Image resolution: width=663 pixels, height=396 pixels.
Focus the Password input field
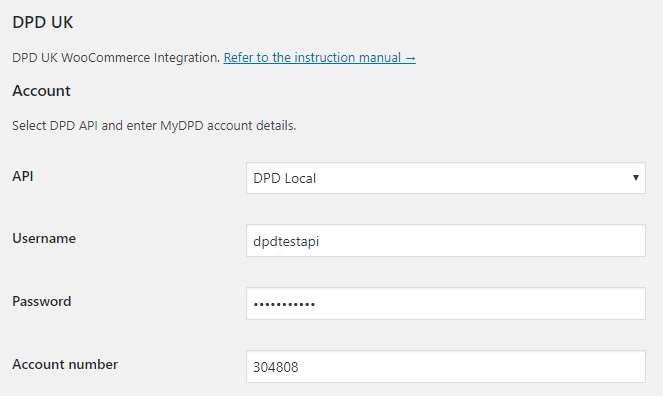446,303
